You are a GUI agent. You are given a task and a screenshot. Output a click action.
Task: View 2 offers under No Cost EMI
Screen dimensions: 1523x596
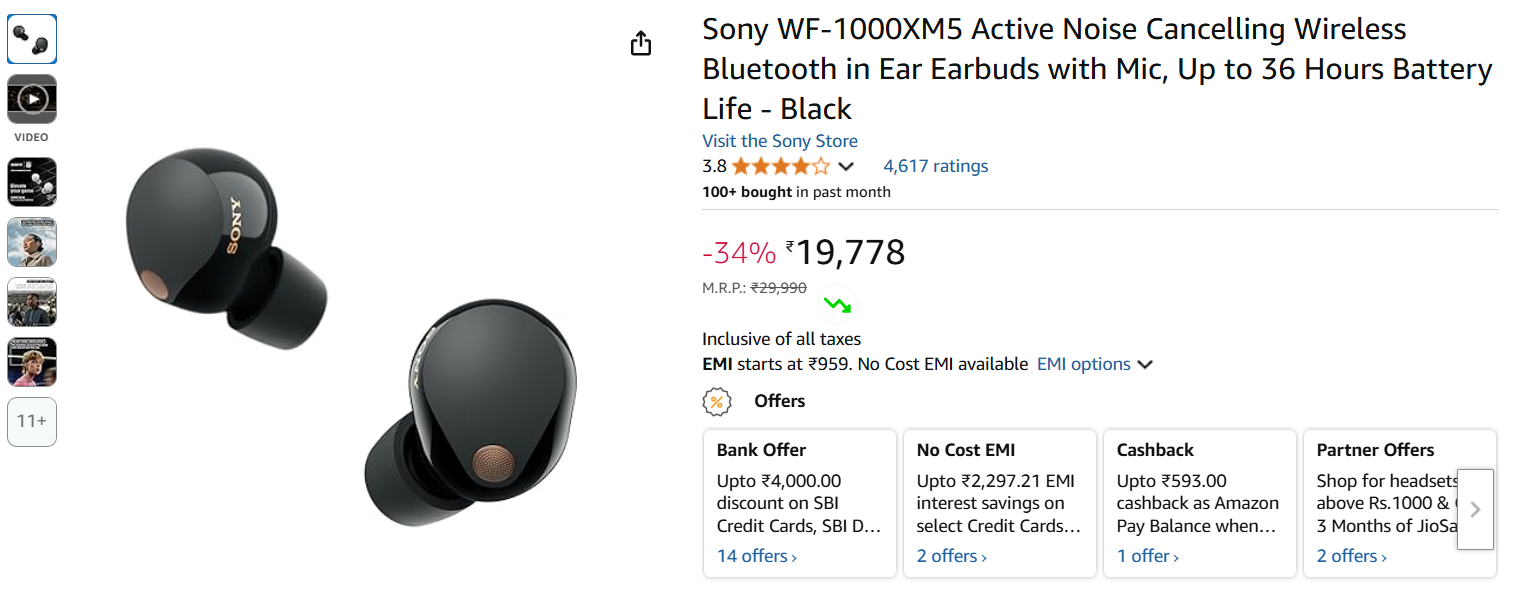951,556
